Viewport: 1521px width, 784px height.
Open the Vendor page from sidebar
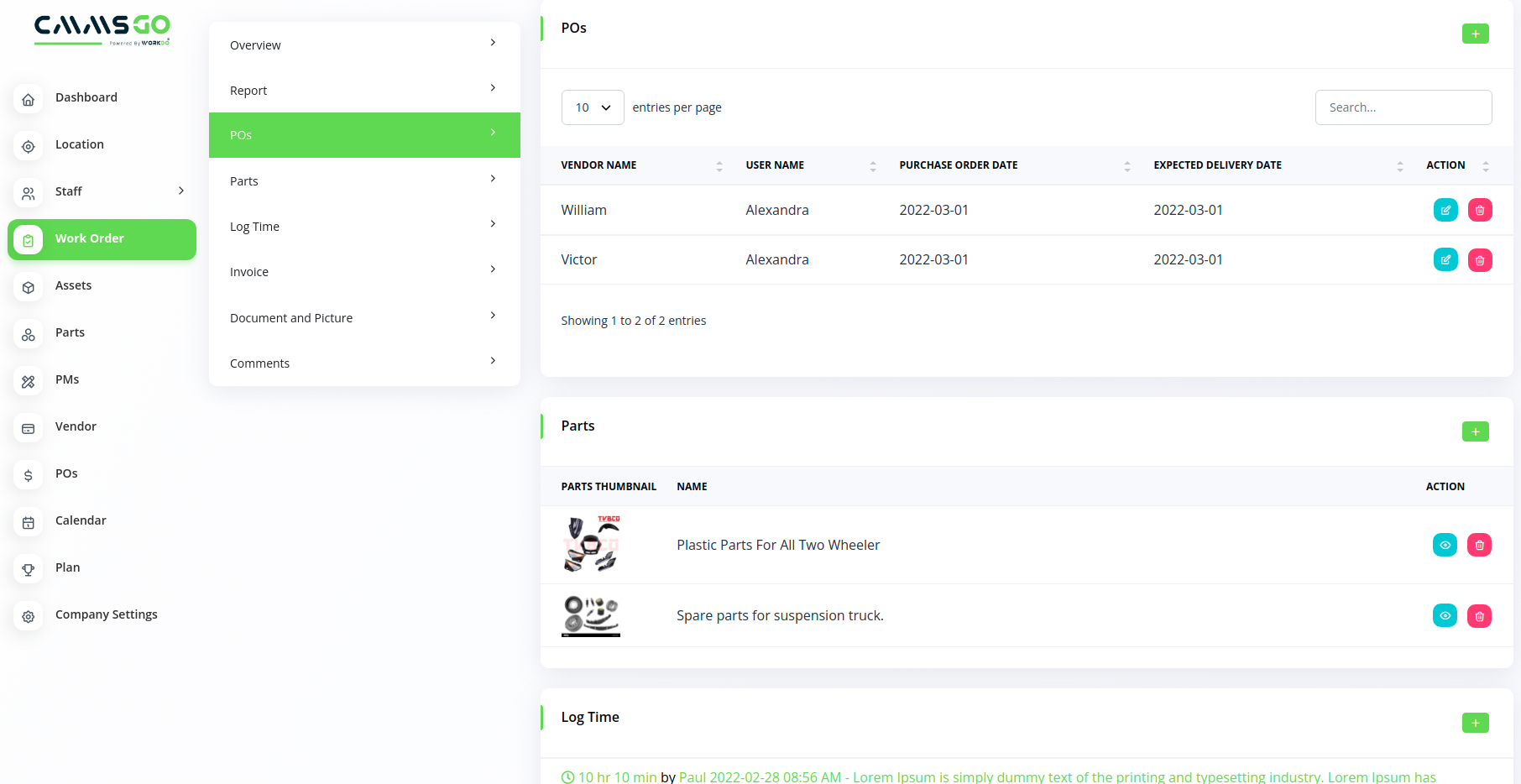pos(76,426)
